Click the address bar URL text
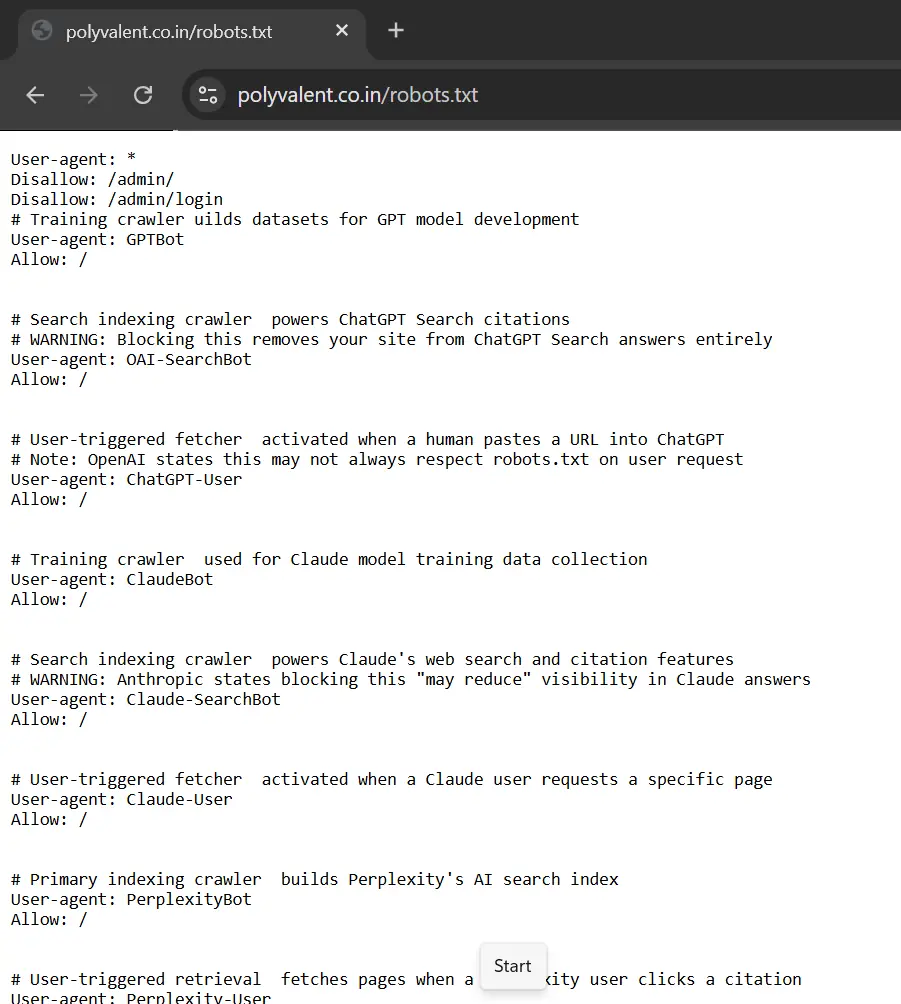This screenshot has width=901, height=1004. click(x=357, y=95)
